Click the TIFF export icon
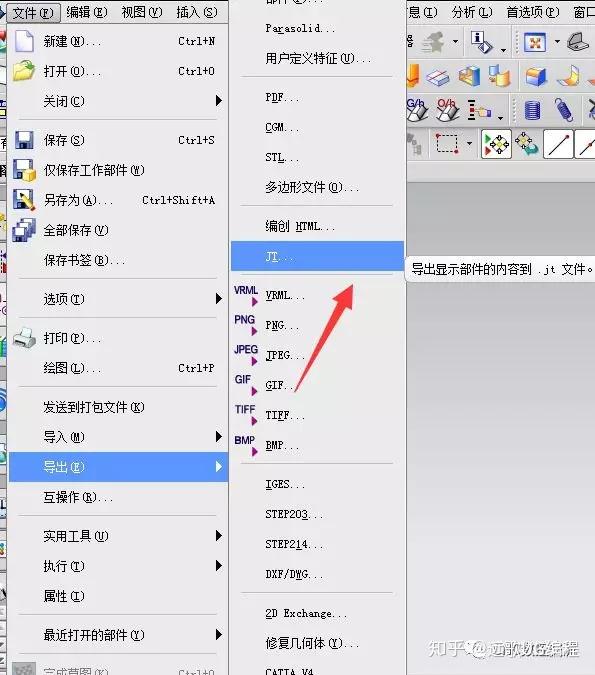Viewport: 595px width, 675px height. click(245, 415)
